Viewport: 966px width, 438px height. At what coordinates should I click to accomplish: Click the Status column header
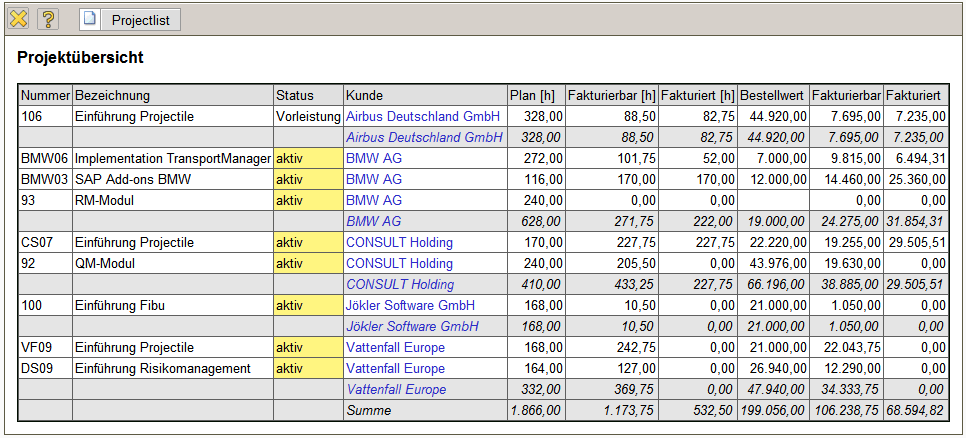pos(295,95)
